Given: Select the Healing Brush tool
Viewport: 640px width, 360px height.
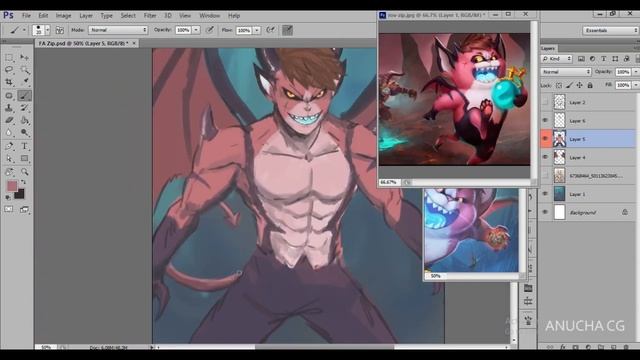Looking at the screenshot, I should tap(9, 96).
